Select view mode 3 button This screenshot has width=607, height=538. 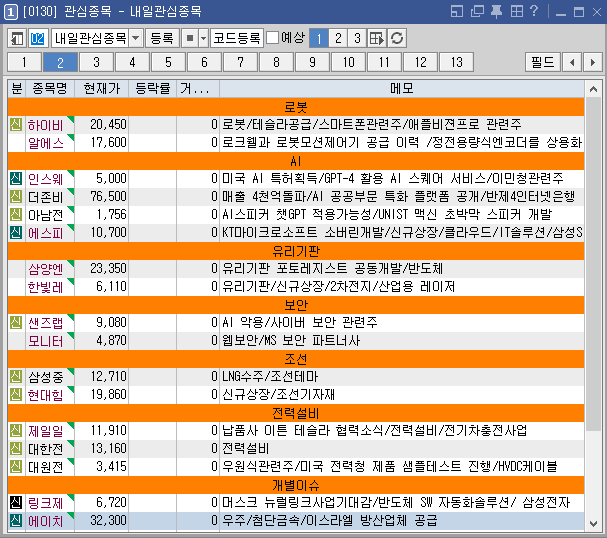357,38
